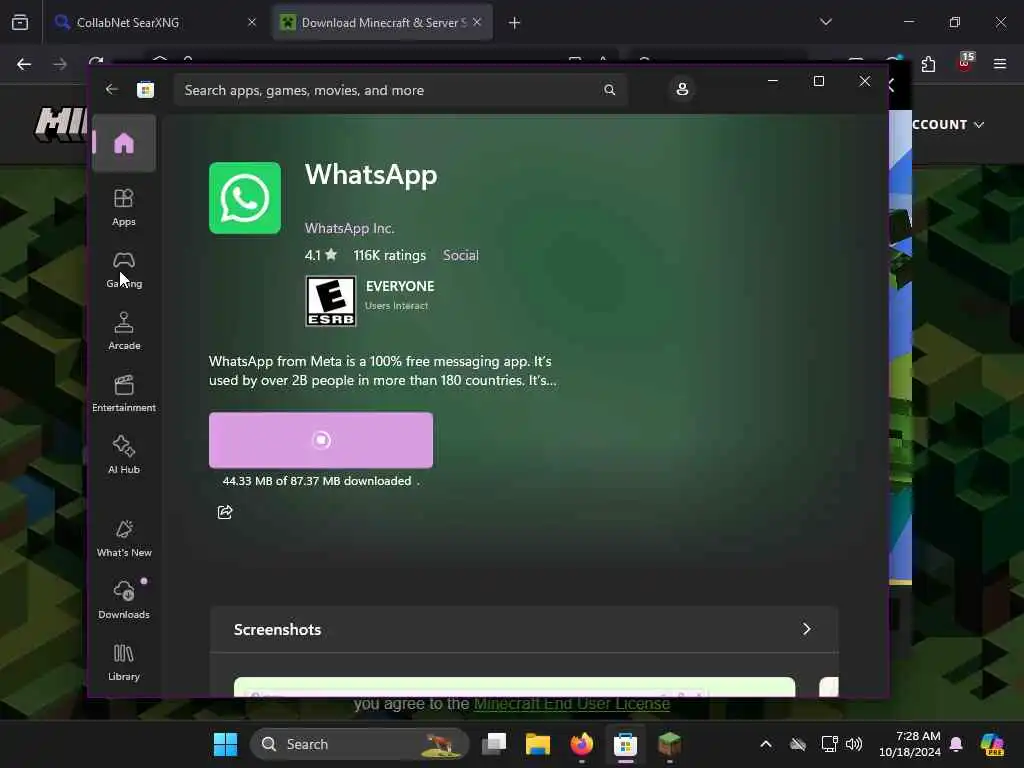Image resolution: width=1024 pixels, height=768 pixels.
Task: Open the AI Hub section in Store
Action: click(x=123, y=455)
